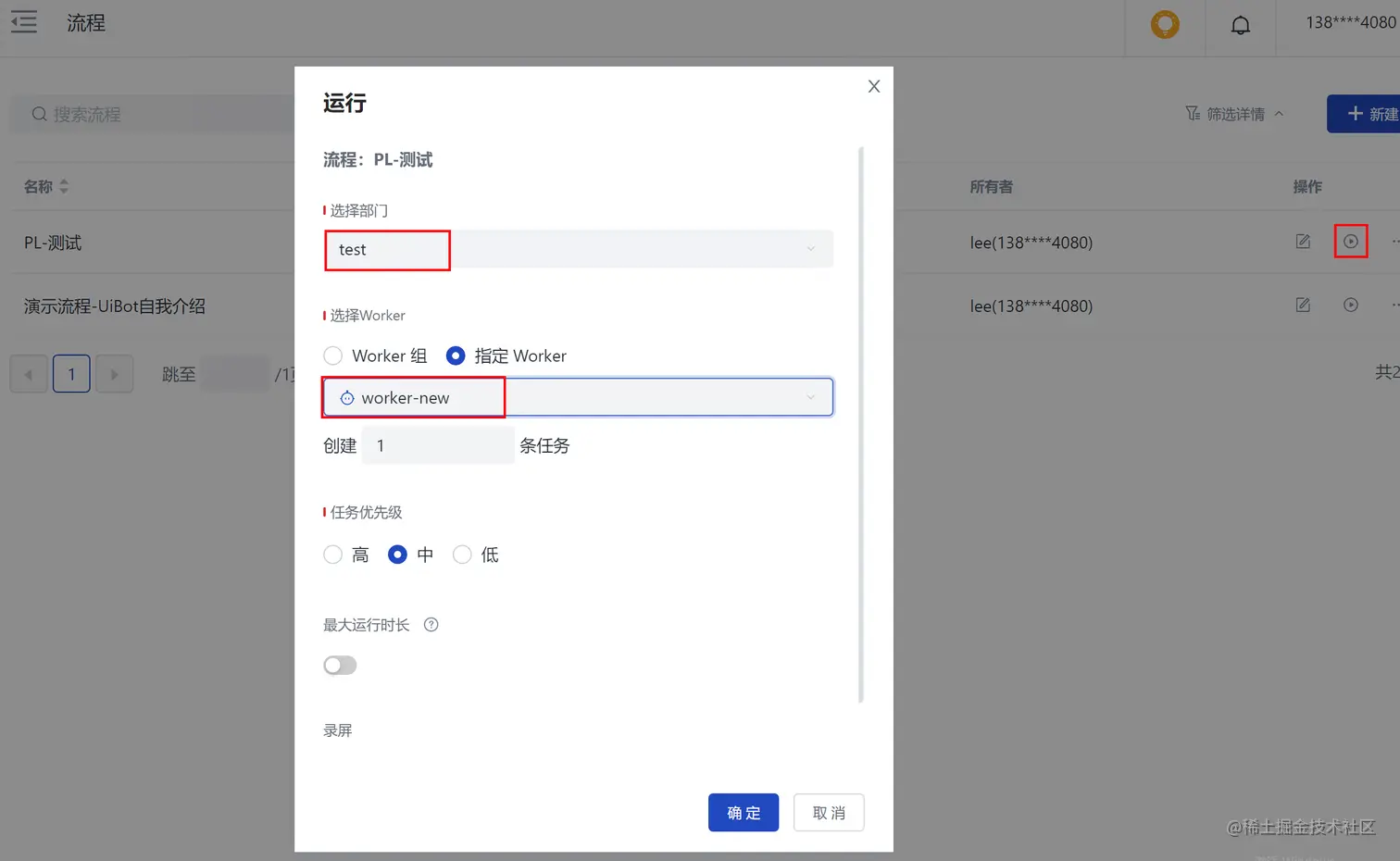Select page 1 in pagination
Viewport: 1400px width, 861px height.
71,374
